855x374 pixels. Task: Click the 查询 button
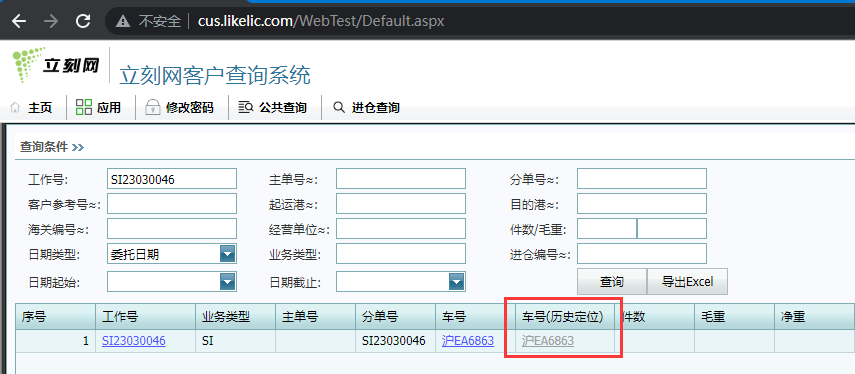(x=612, y=282)
